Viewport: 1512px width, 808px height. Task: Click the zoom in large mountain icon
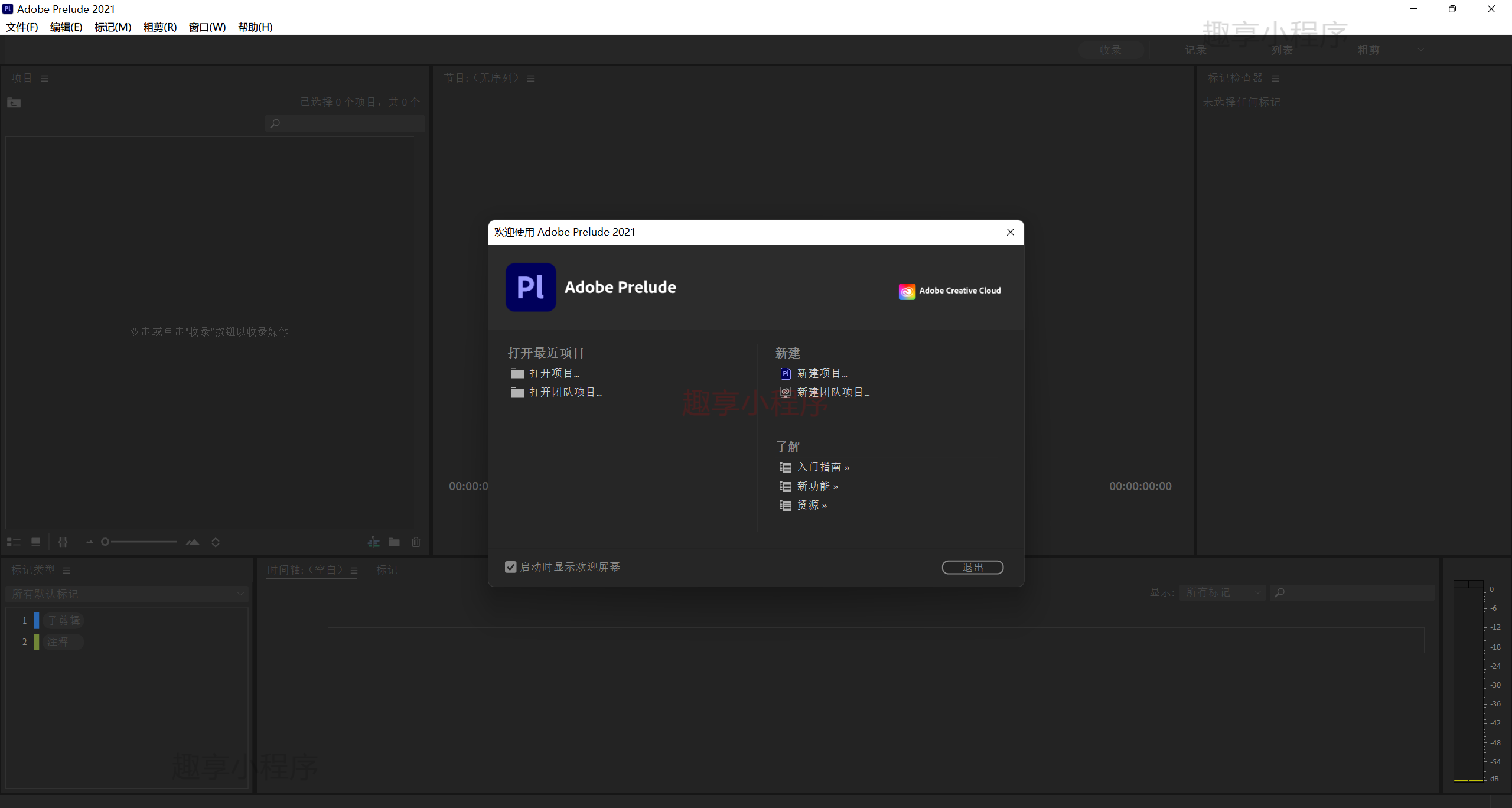tap(193, 542)
